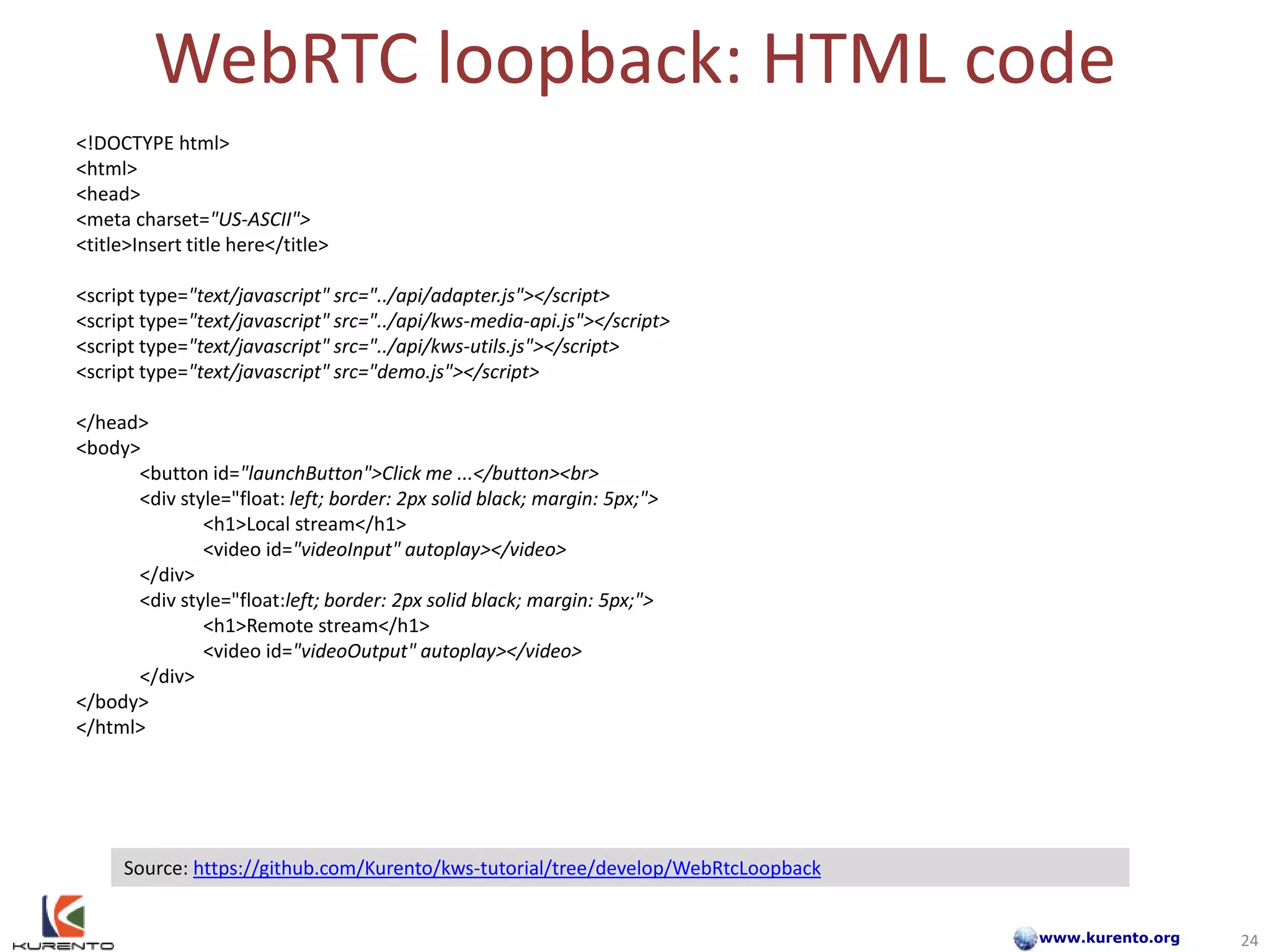Click the '<!DOCTYPE html>' line
This screenshot has width=1270, height=952.
[x=153, y=143]
